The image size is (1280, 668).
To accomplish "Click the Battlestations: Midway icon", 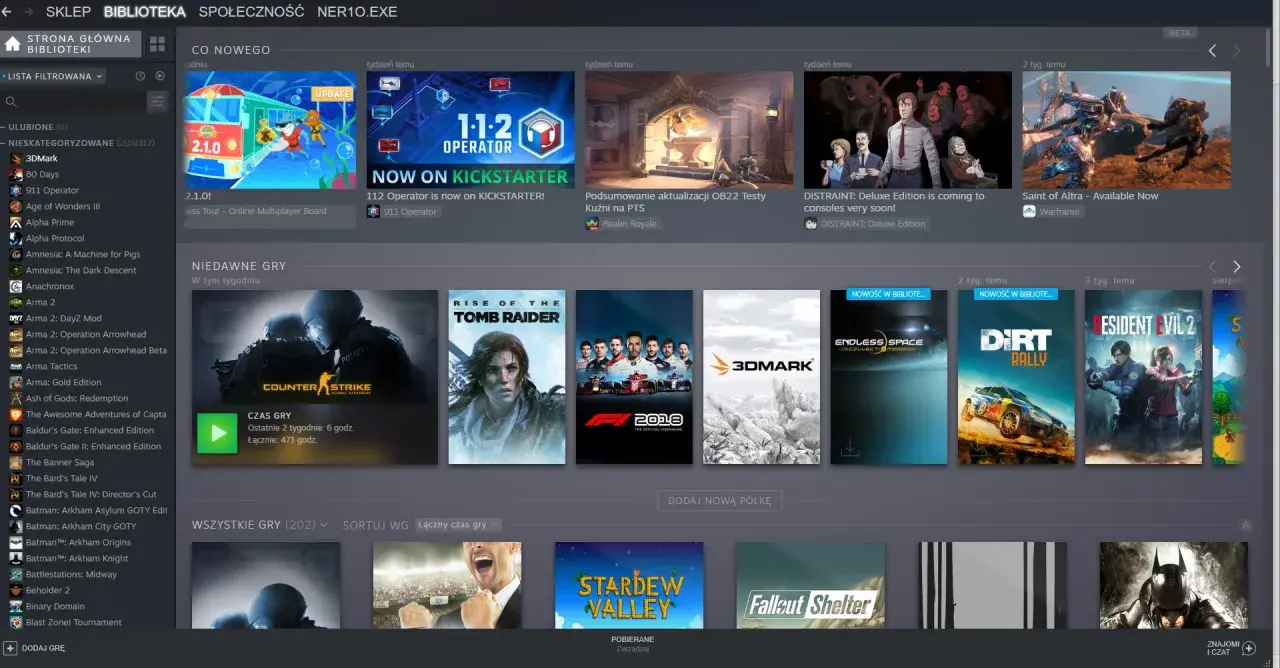I will (x=16, y=574).
